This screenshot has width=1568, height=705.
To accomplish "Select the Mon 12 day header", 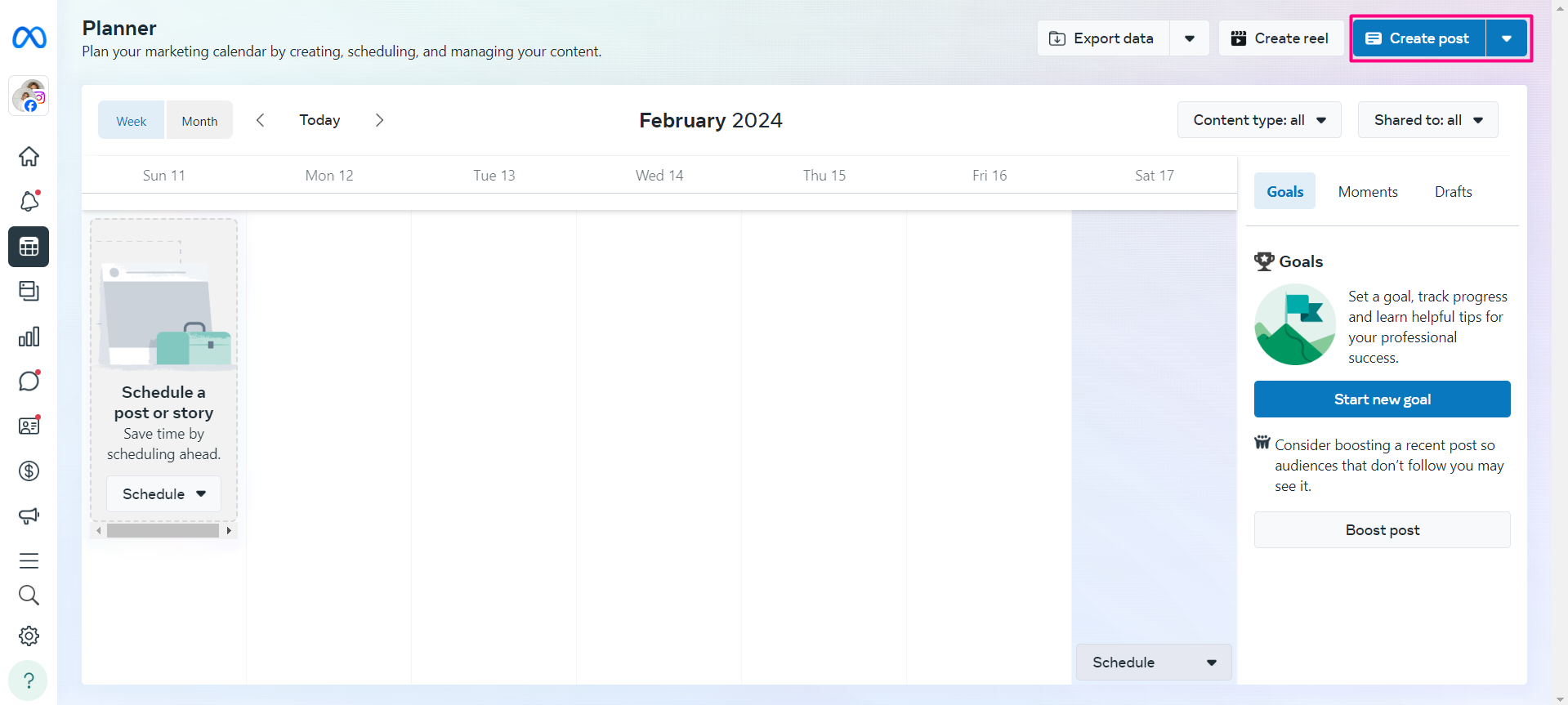I will click(329, 175).
